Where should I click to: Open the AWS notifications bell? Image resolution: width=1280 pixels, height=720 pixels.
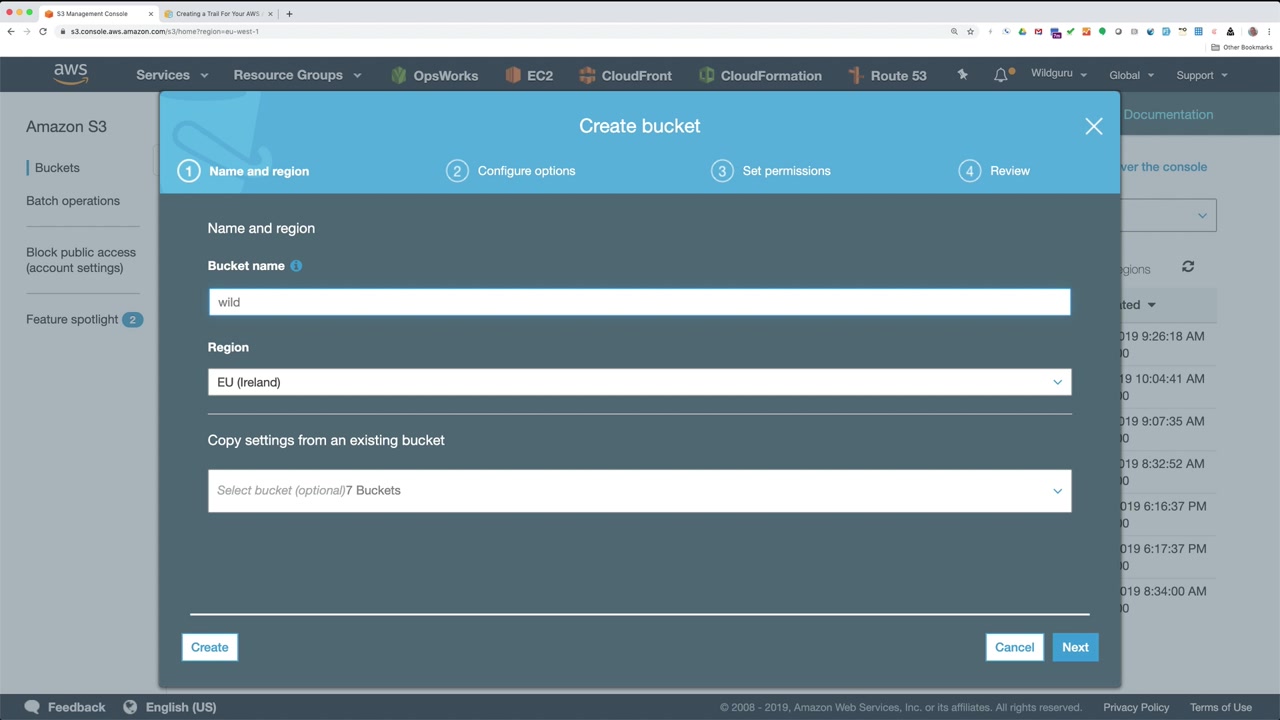coord(1001,75)
